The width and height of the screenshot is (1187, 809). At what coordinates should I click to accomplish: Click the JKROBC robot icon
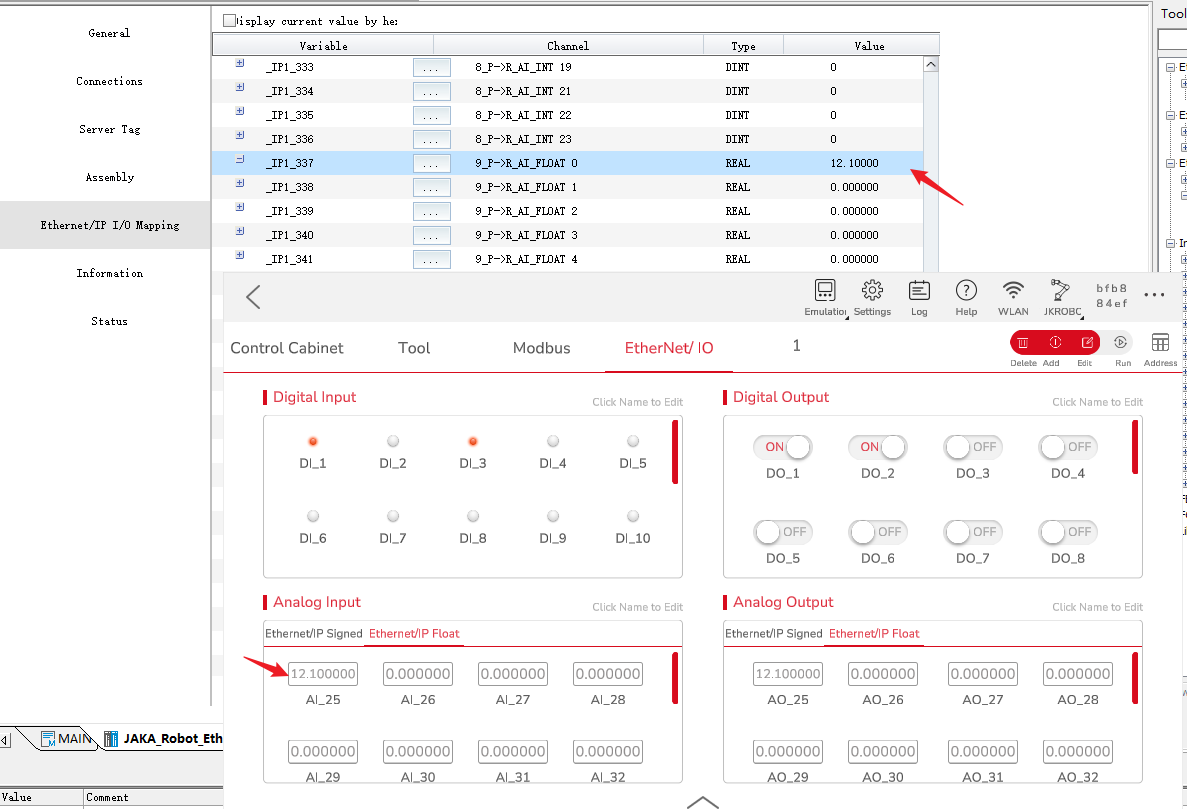click(x=1060, y=291)
